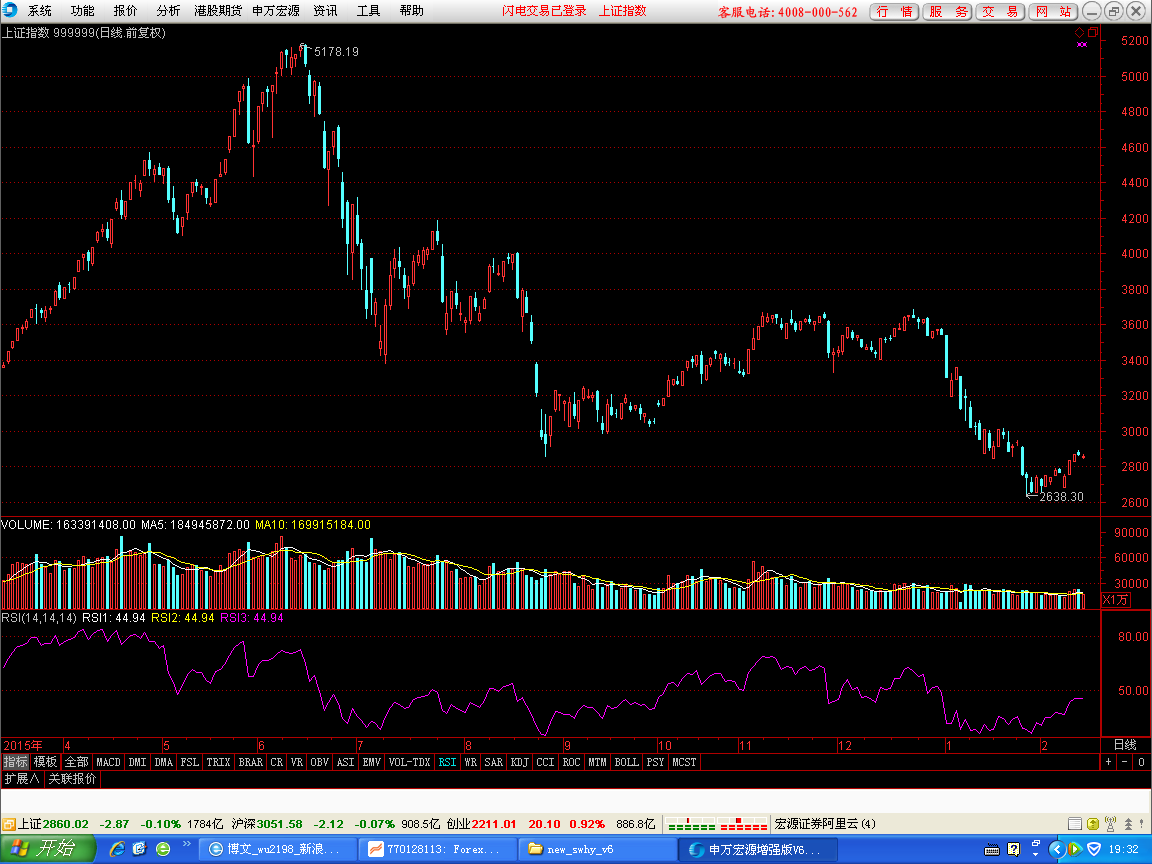Click the notepad icon in the status bar
Viewport: 1152px width, 864px height.
point(1075,824)
